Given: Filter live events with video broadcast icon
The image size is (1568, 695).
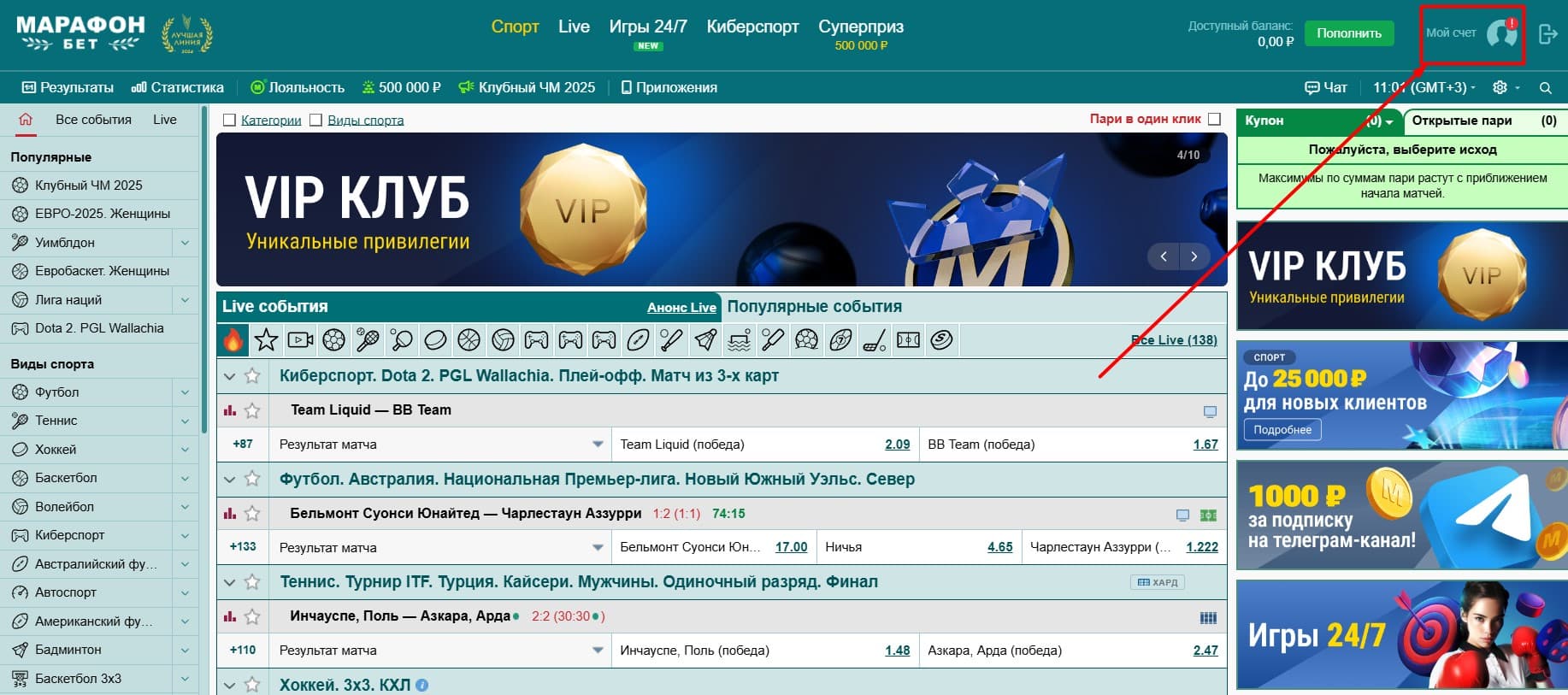Looking at the screenshot, I should (300, 340).
